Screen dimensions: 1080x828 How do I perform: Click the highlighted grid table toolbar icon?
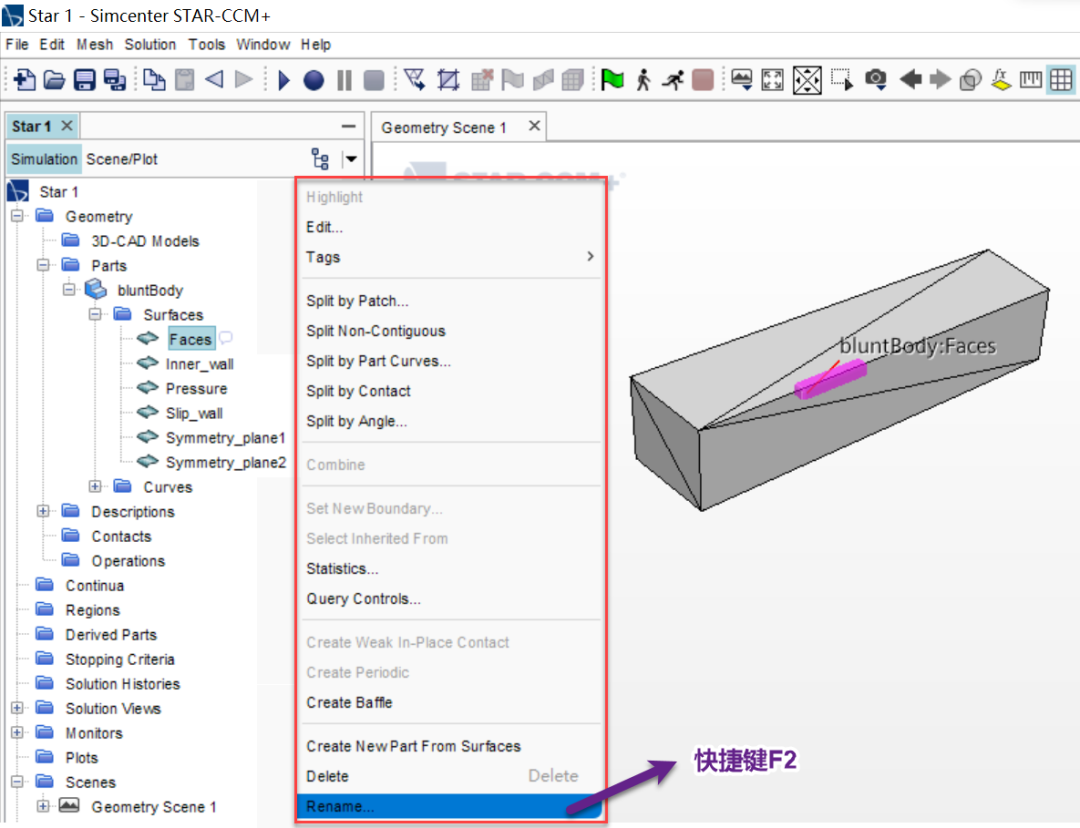pos(1061,80)
